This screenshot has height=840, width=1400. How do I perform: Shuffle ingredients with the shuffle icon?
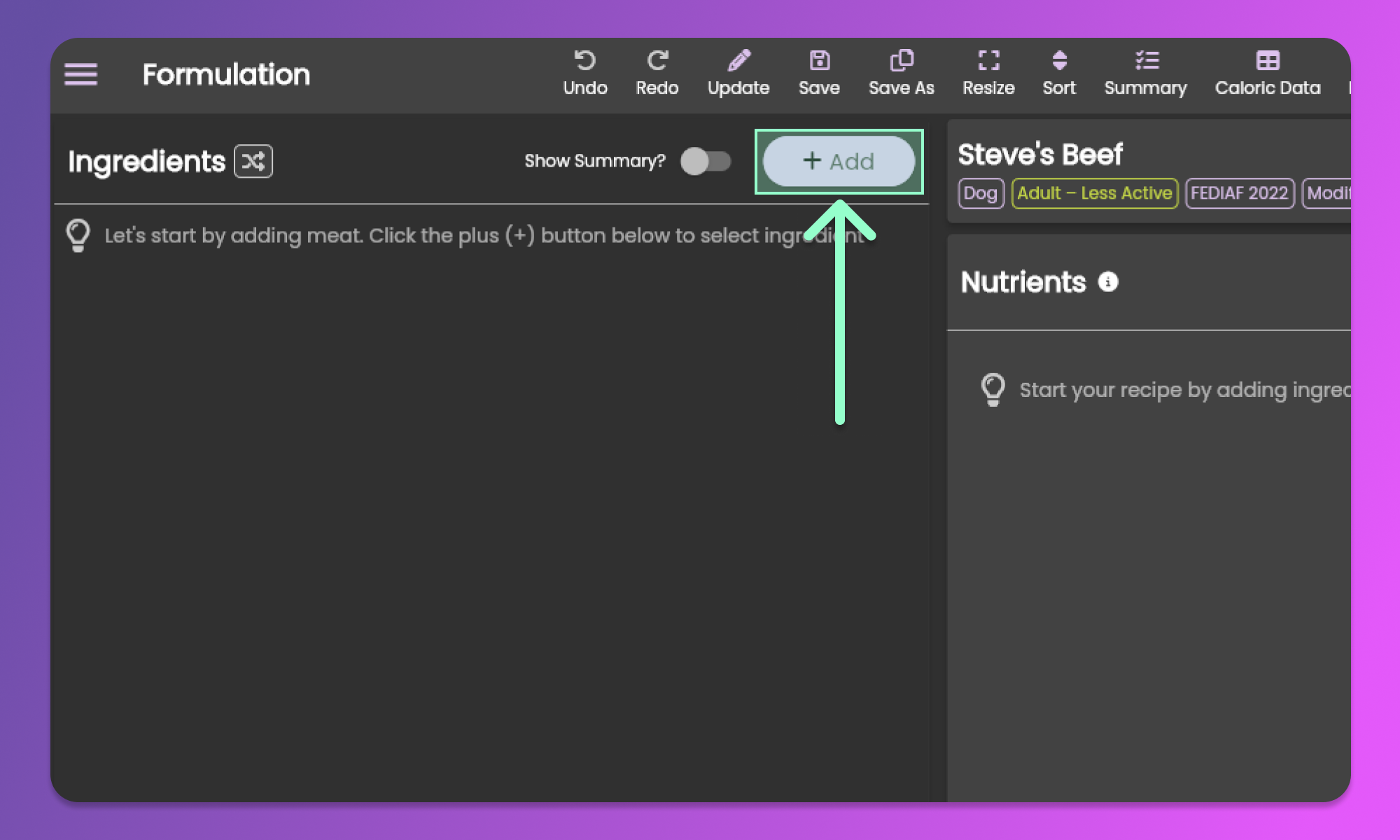[253, 162]
